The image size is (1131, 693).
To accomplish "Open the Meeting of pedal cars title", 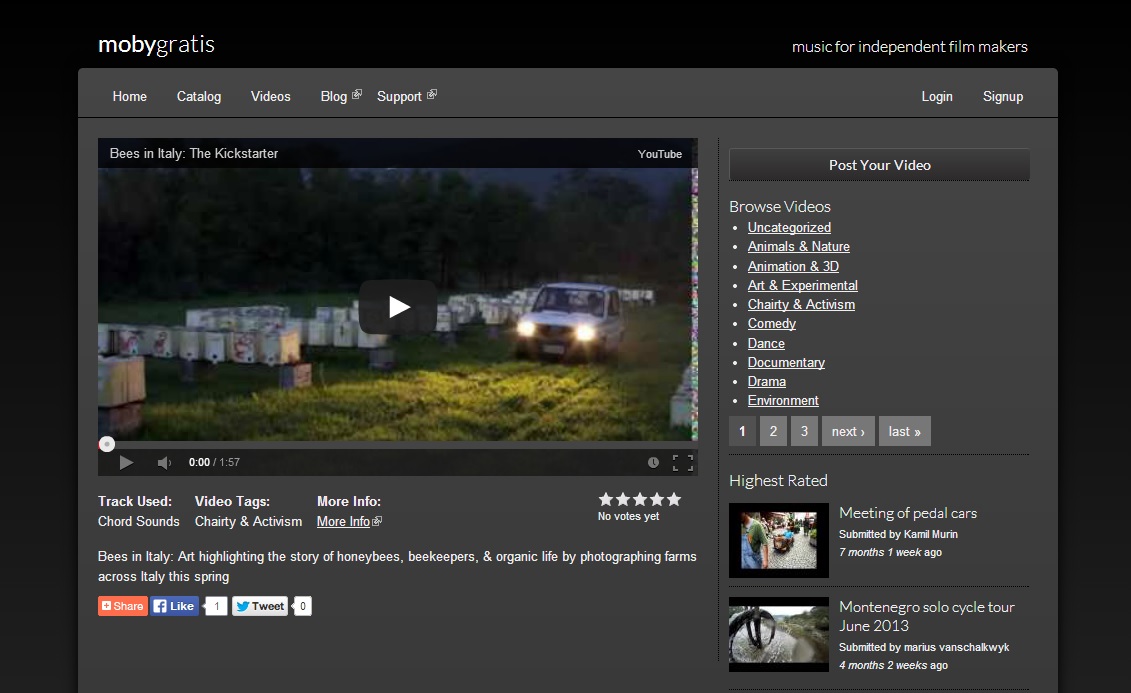I will (x=908, y=513).
